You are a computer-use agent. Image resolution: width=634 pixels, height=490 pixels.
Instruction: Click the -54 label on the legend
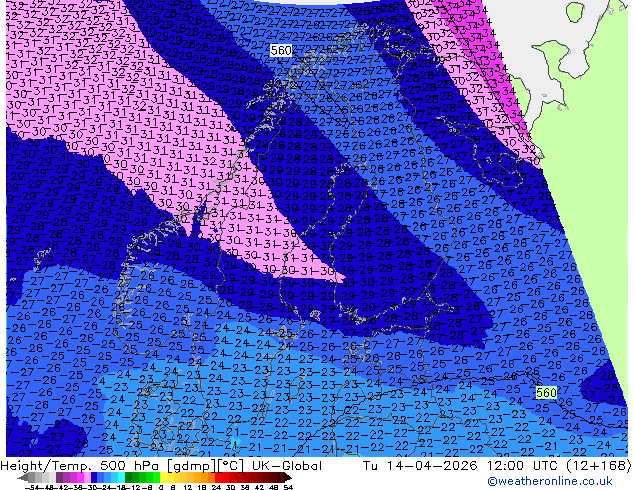[32, 487]
